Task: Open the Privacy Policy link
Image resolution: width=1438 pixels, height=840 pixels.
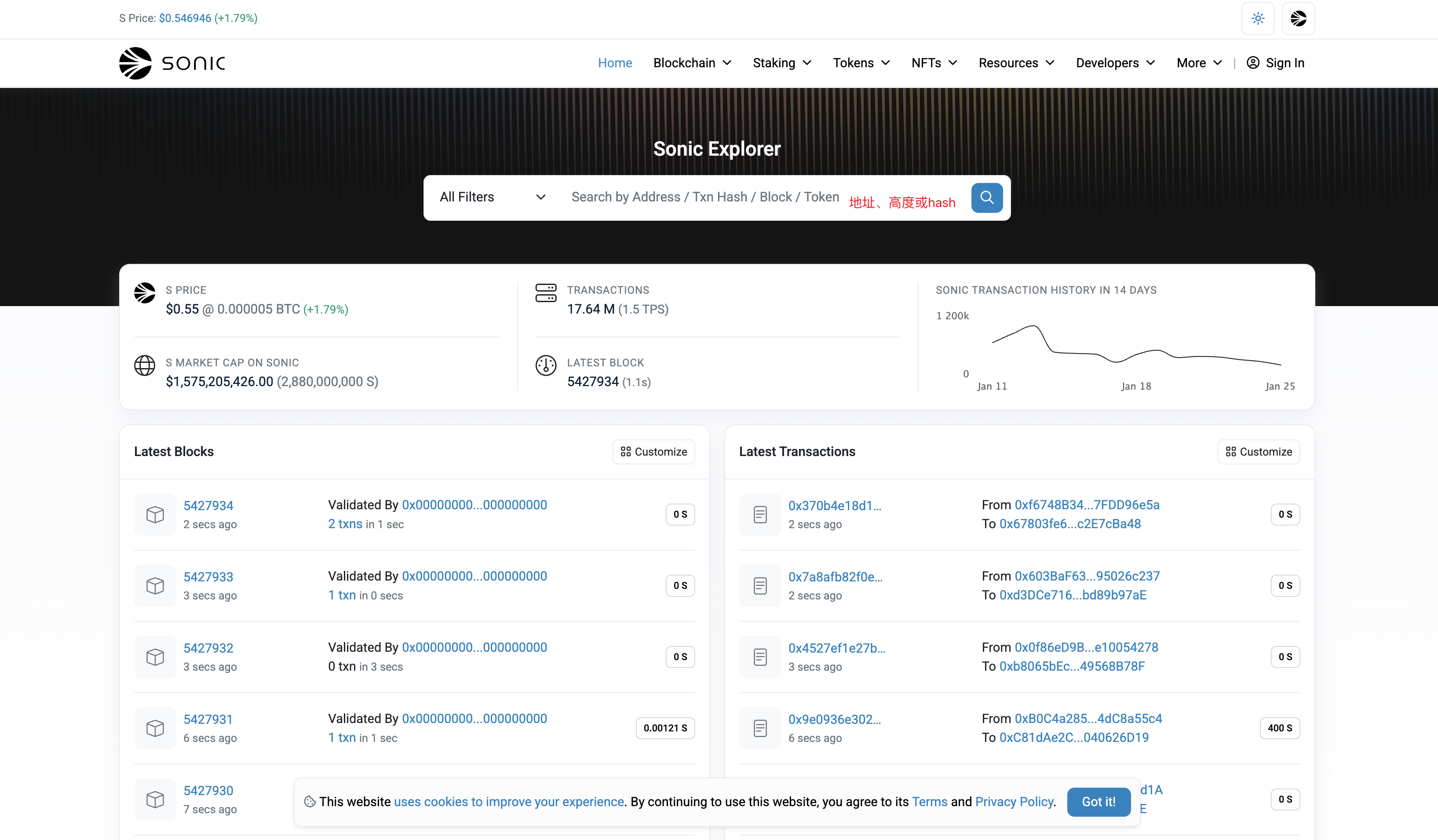Action: (x=1014, y=802)
